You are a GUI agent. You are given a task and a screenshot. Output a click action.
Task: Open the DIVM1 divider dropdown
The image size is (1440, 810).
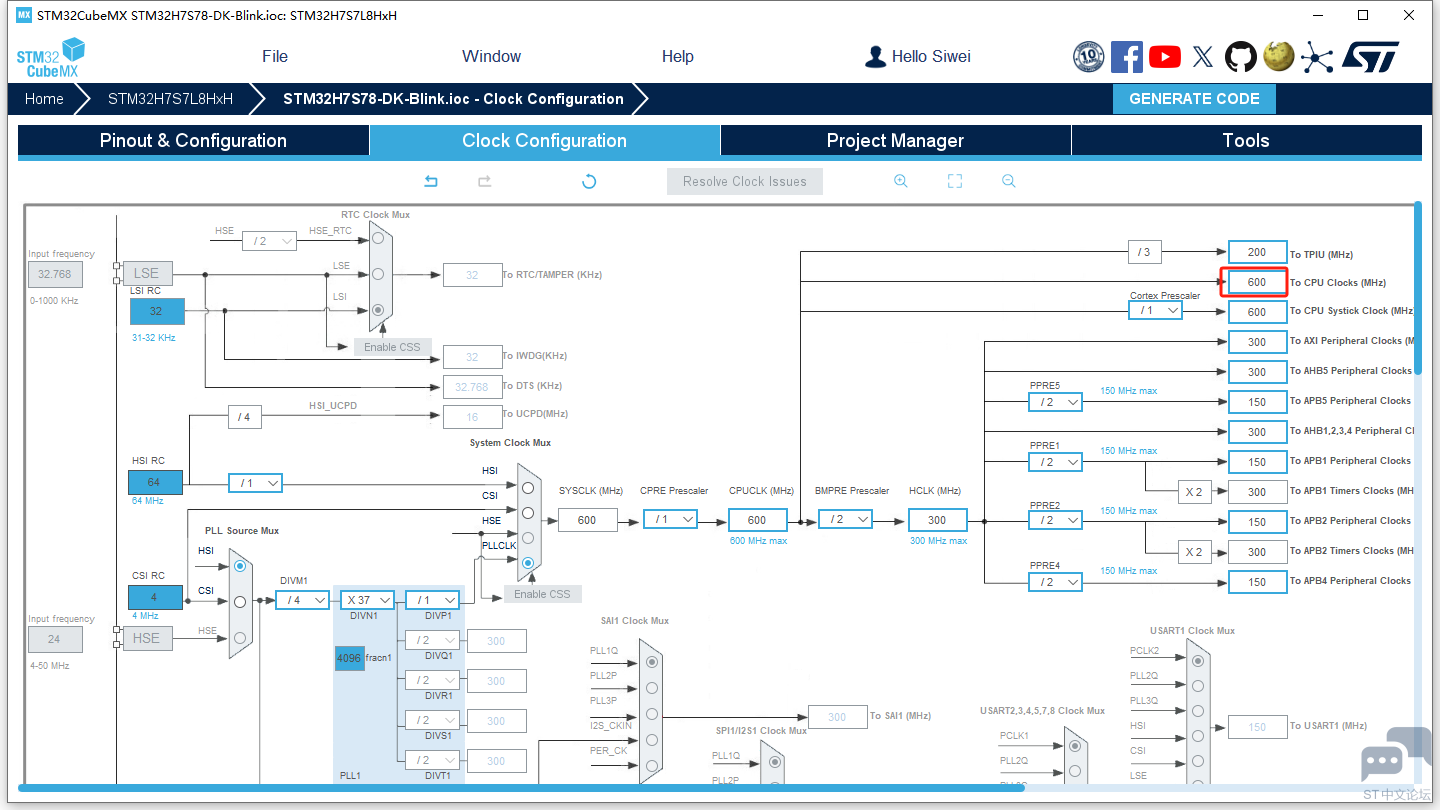pyautogui.click(x=302, y=600)
